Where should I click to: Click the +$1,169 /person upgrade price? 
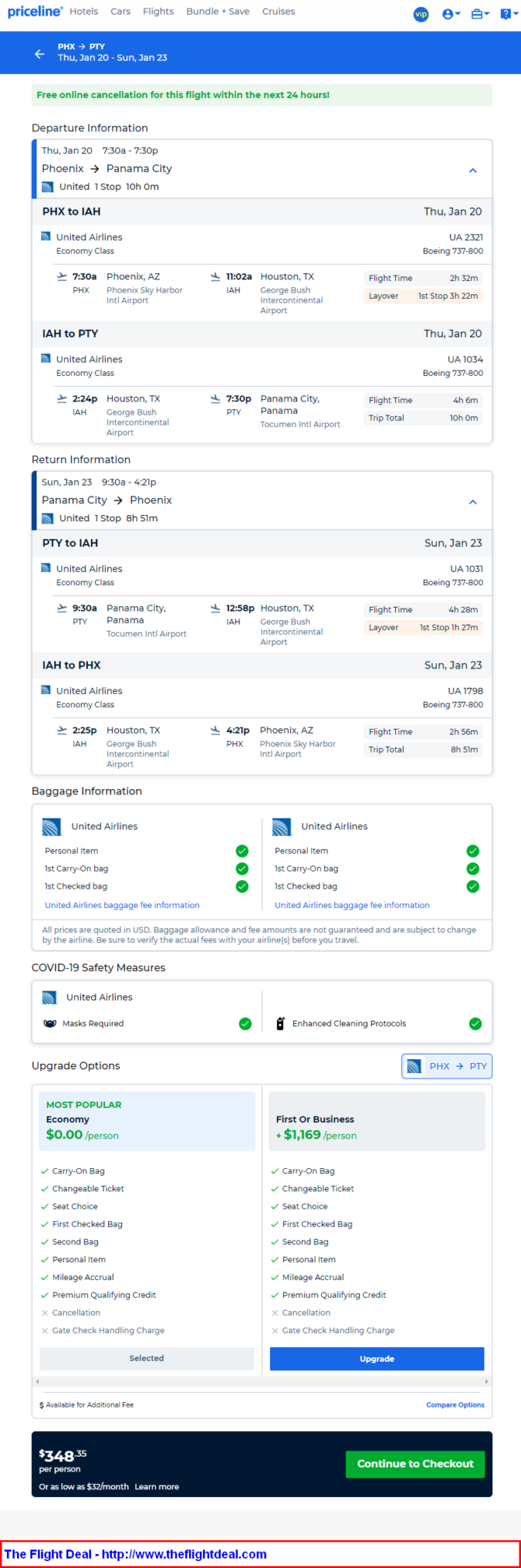316,1135
